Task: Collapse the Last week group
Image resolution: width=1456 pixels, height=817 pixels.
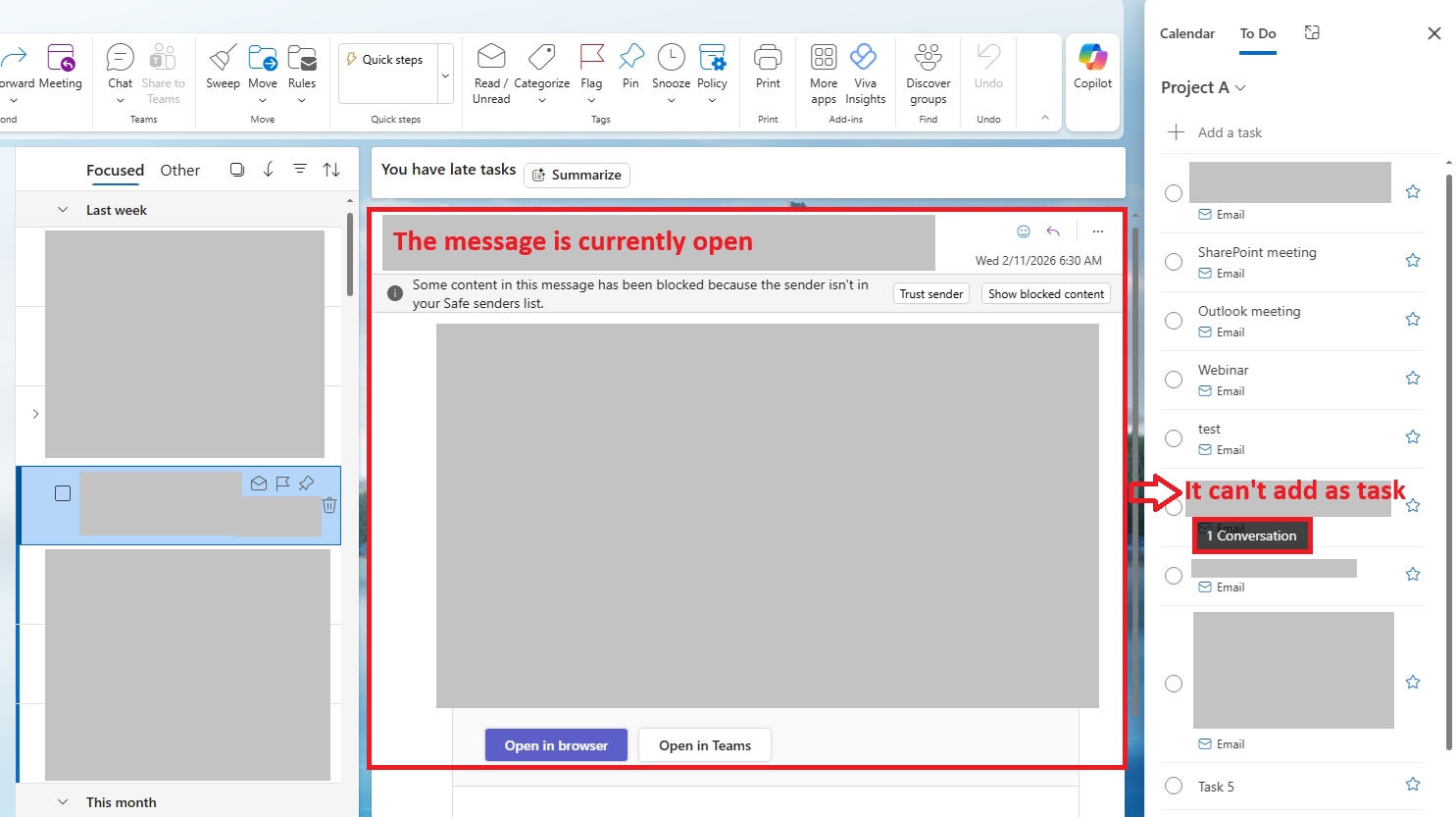Action: tap(63, 210)
